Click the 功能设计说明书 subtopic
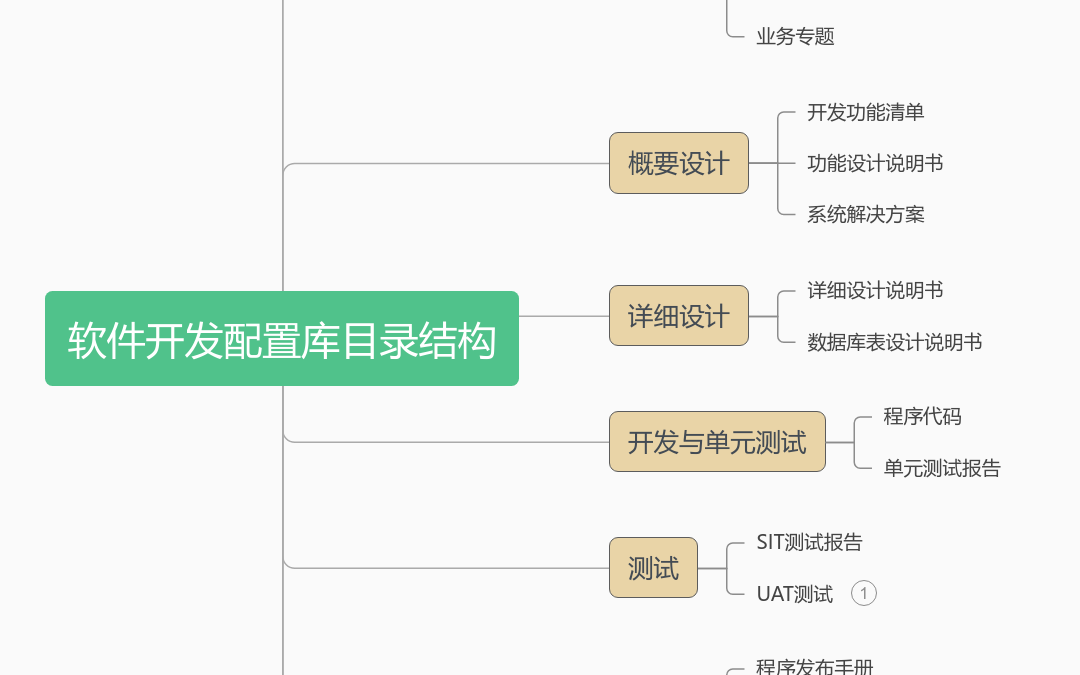 click(x=875, y=163)
